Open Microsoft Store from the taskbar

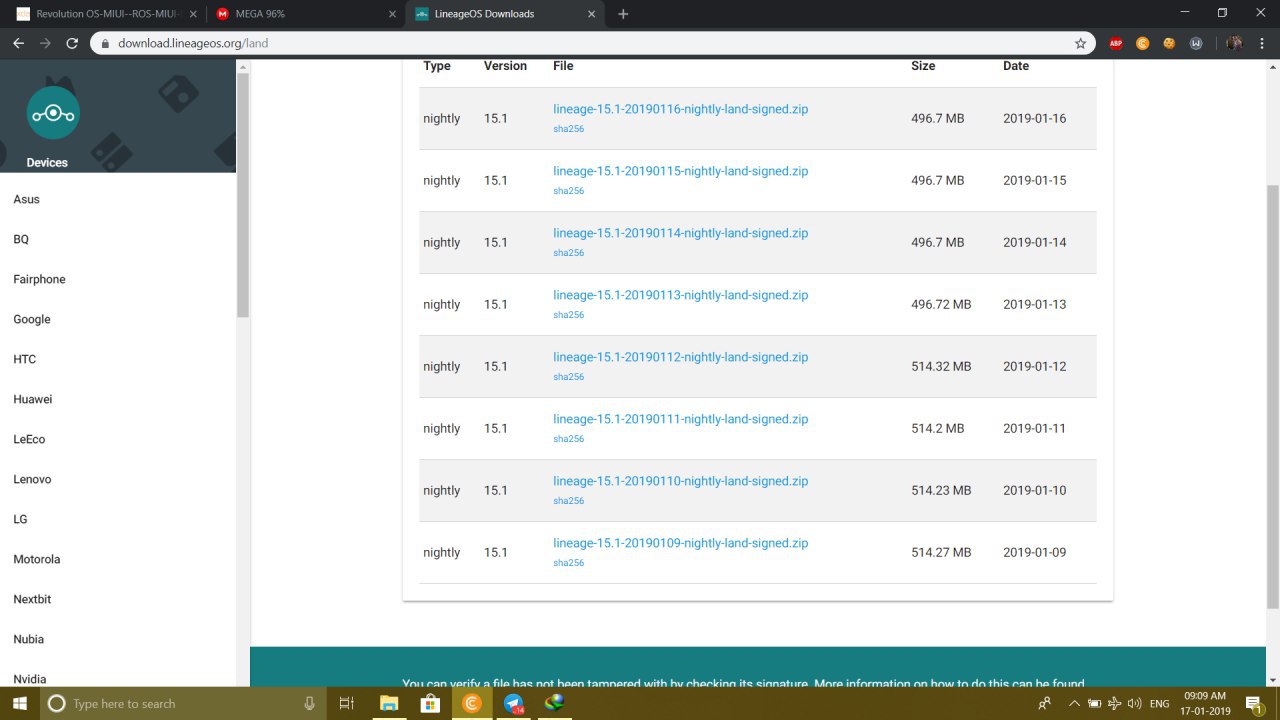click(x=431, y=703)
